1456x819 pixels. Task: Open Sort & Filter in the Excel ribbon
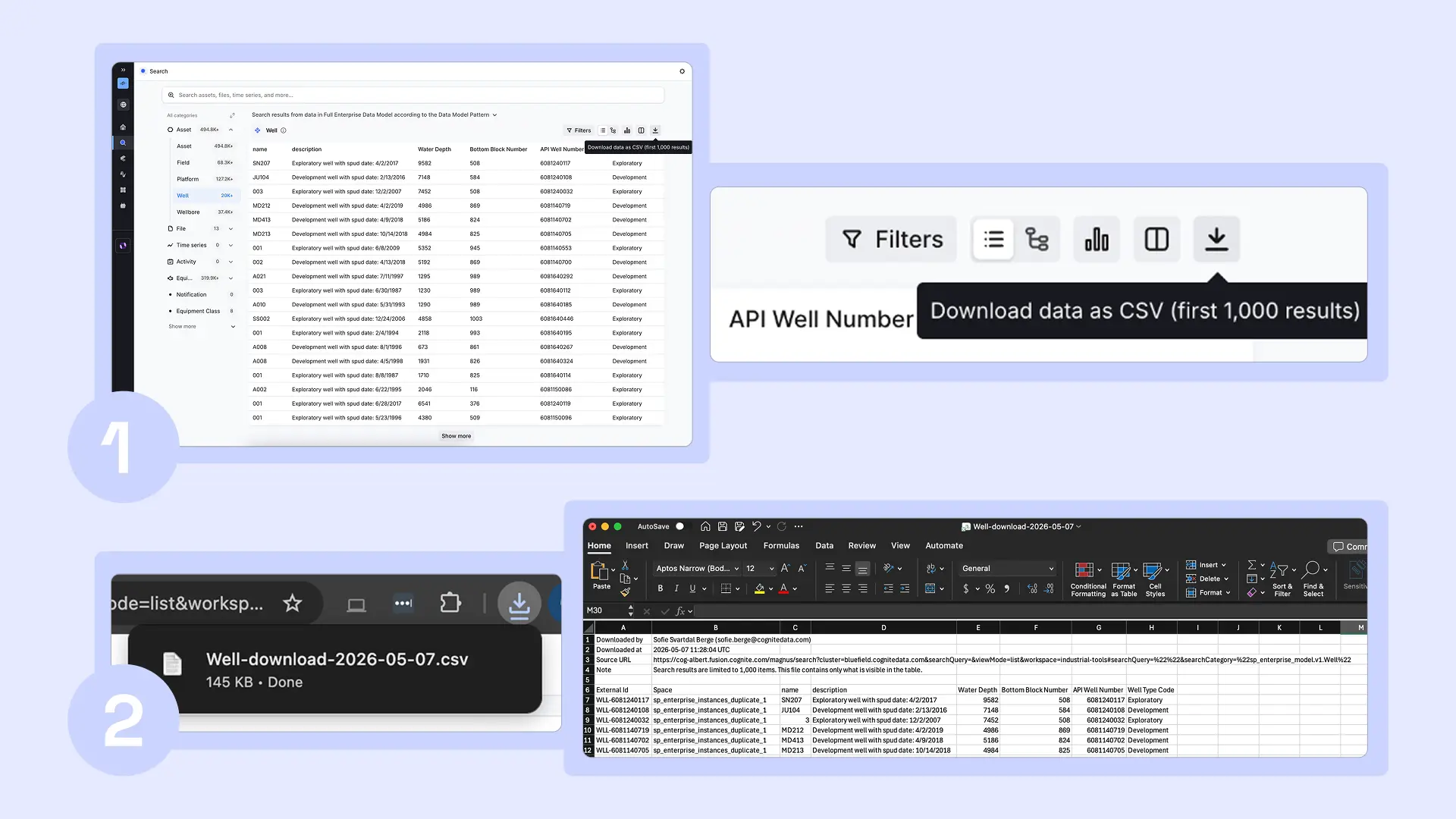pos(1282,580)
